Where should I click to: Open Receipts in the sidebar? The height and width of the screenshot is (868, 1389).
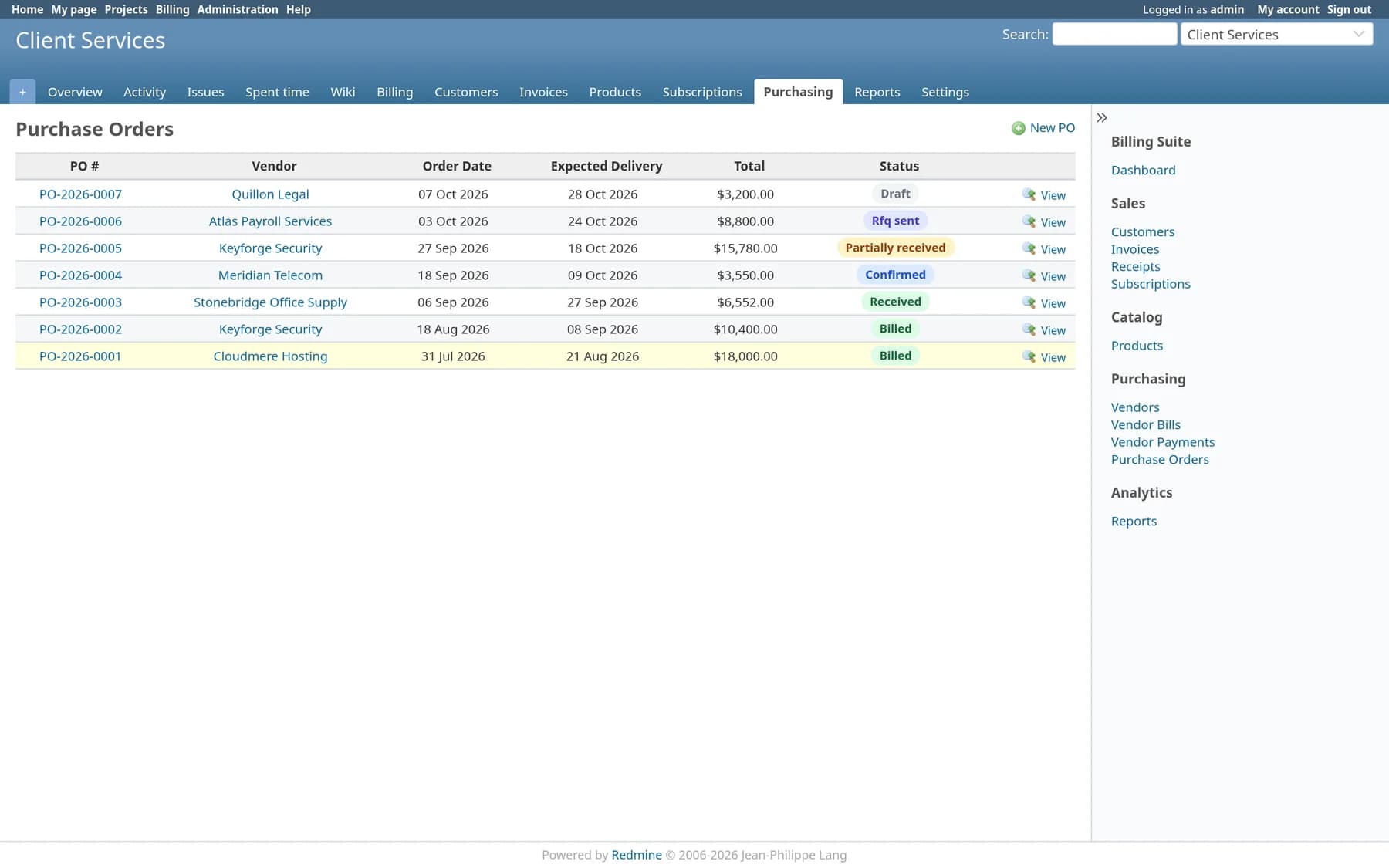1135,266
